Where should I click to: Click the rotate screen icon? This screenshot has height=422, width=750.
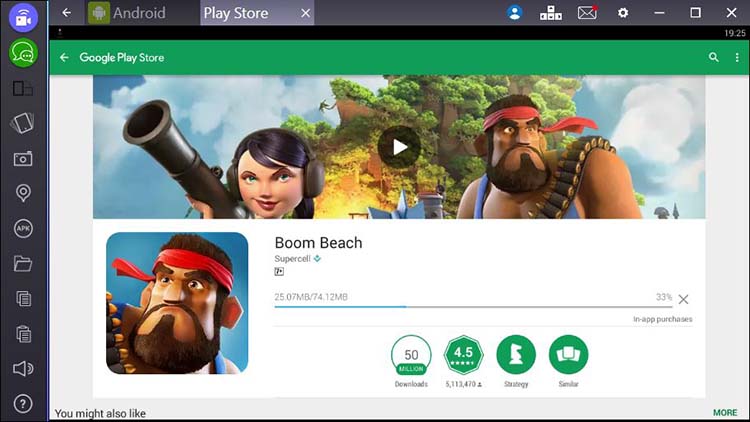pos(23,123)
